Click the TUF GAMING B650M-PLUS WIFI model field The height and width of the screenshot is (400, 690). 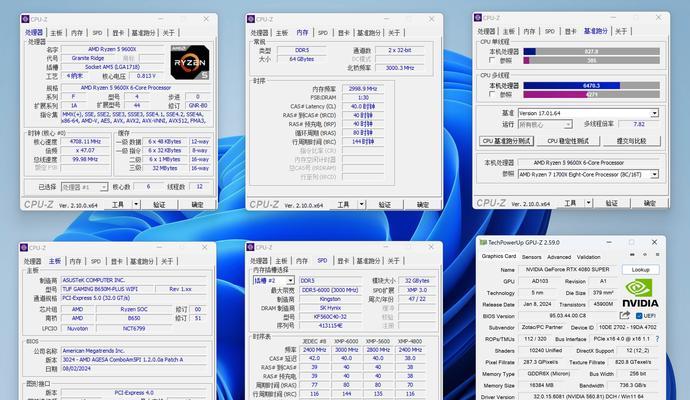point(107,289)
